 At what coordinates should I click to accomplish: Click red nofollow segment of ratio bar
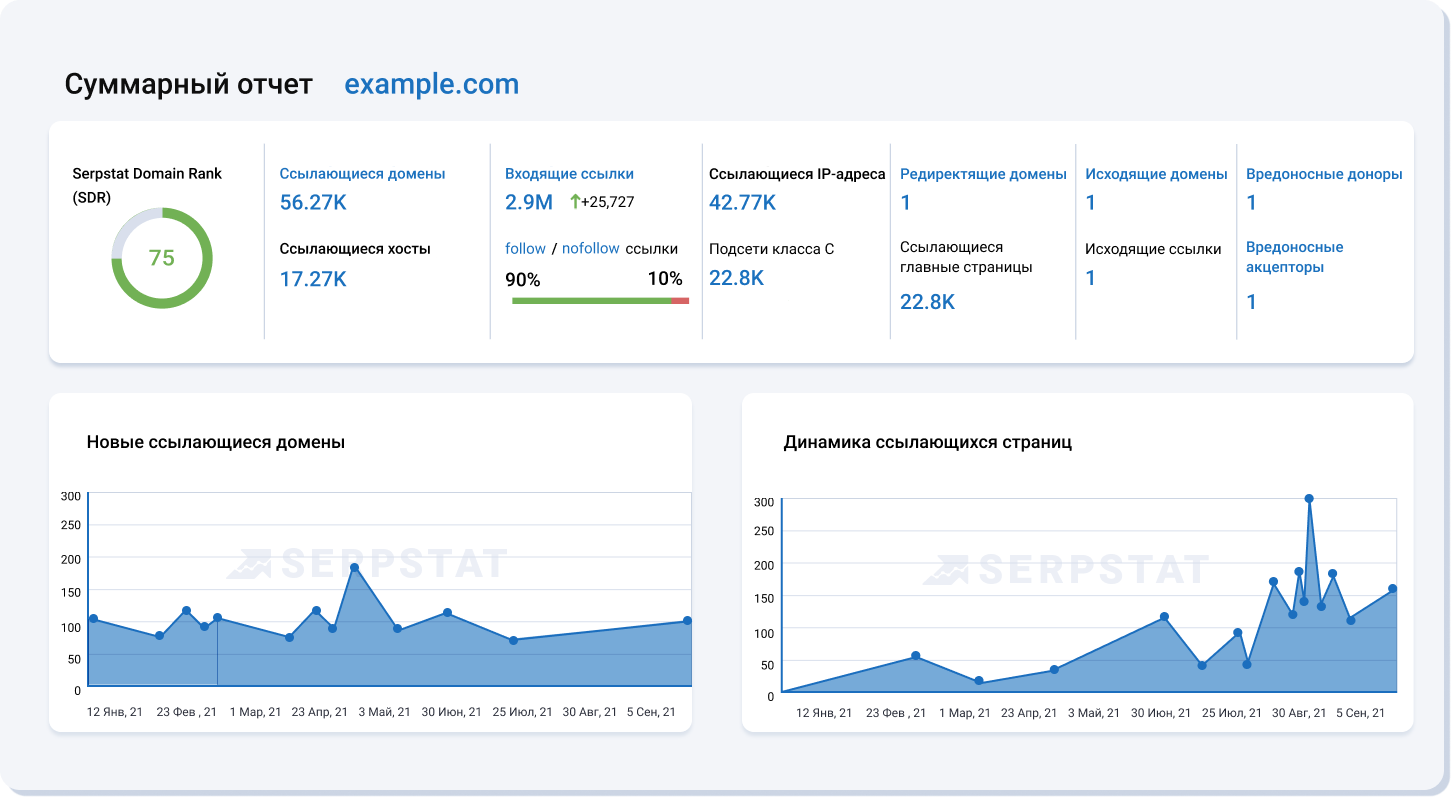pyautogui.click(x=680, y=300)
